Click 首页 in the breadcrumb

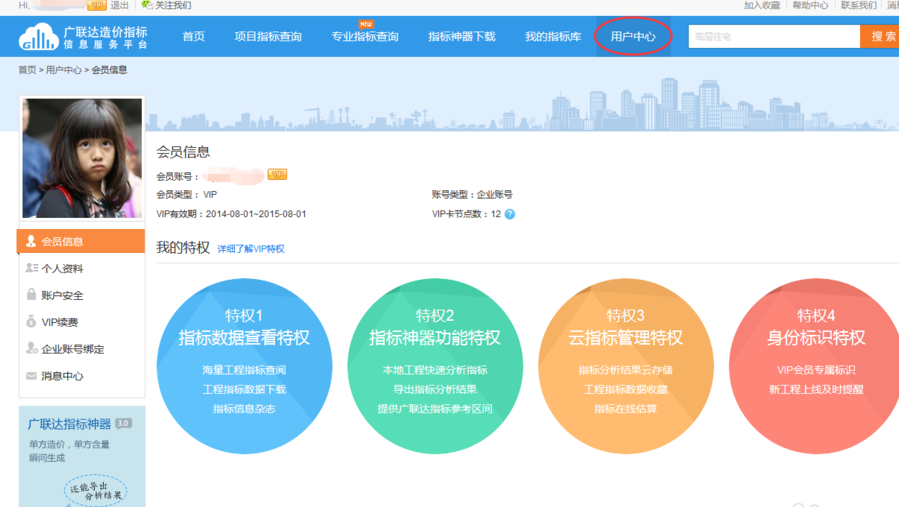[27, 70]
